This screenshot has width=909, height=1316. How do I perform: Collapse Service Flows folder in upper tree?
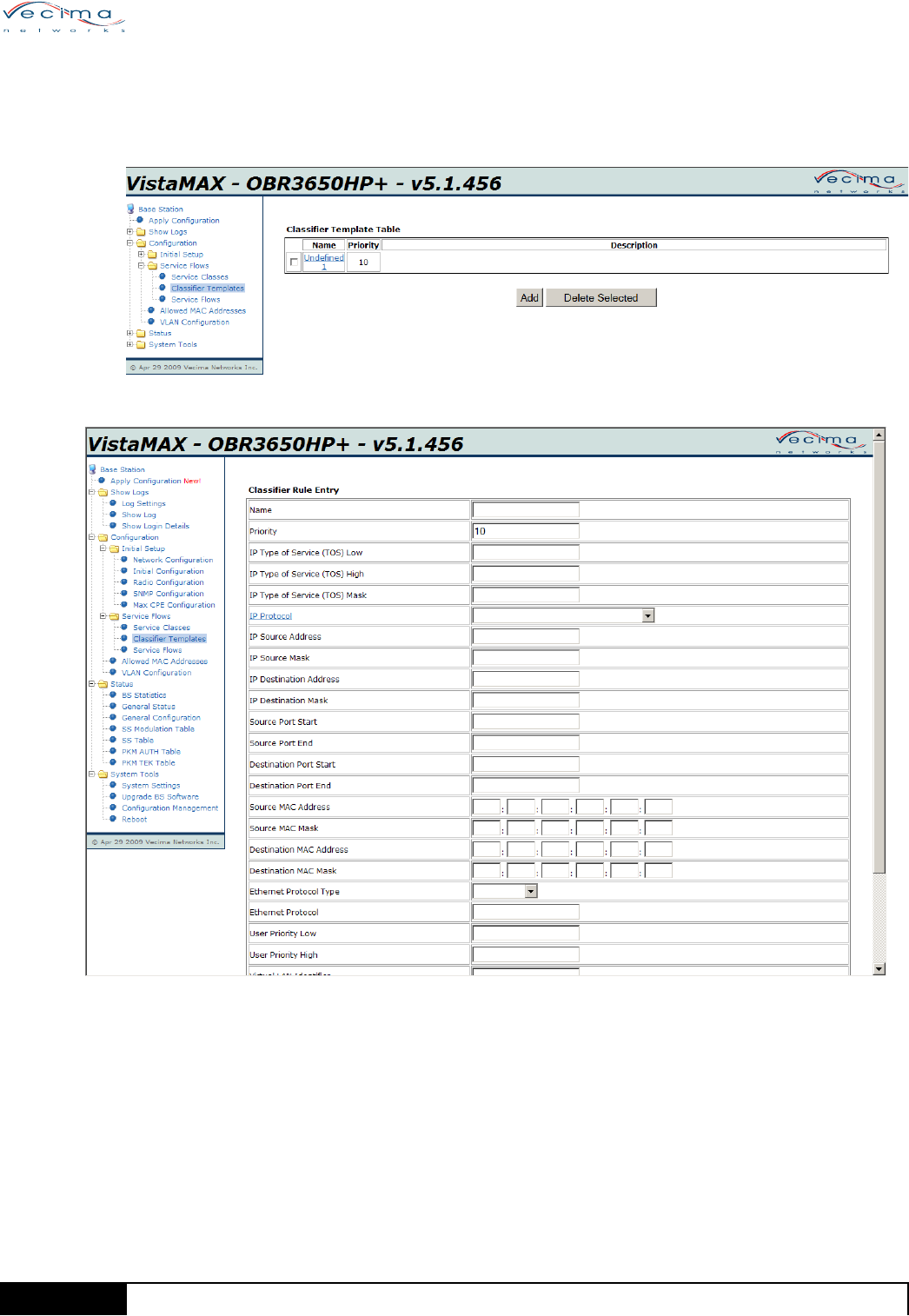pyautogui.click(x=142, y=266)
